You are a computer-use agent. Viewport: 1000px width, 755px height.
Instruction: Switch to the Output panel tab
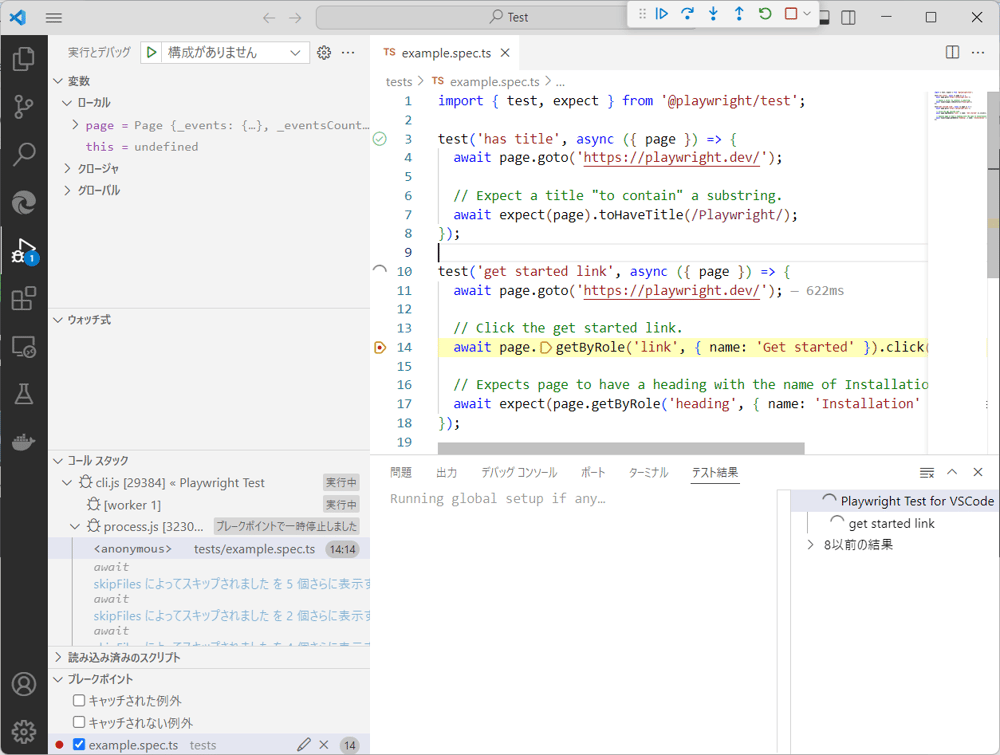click(446, 473)
